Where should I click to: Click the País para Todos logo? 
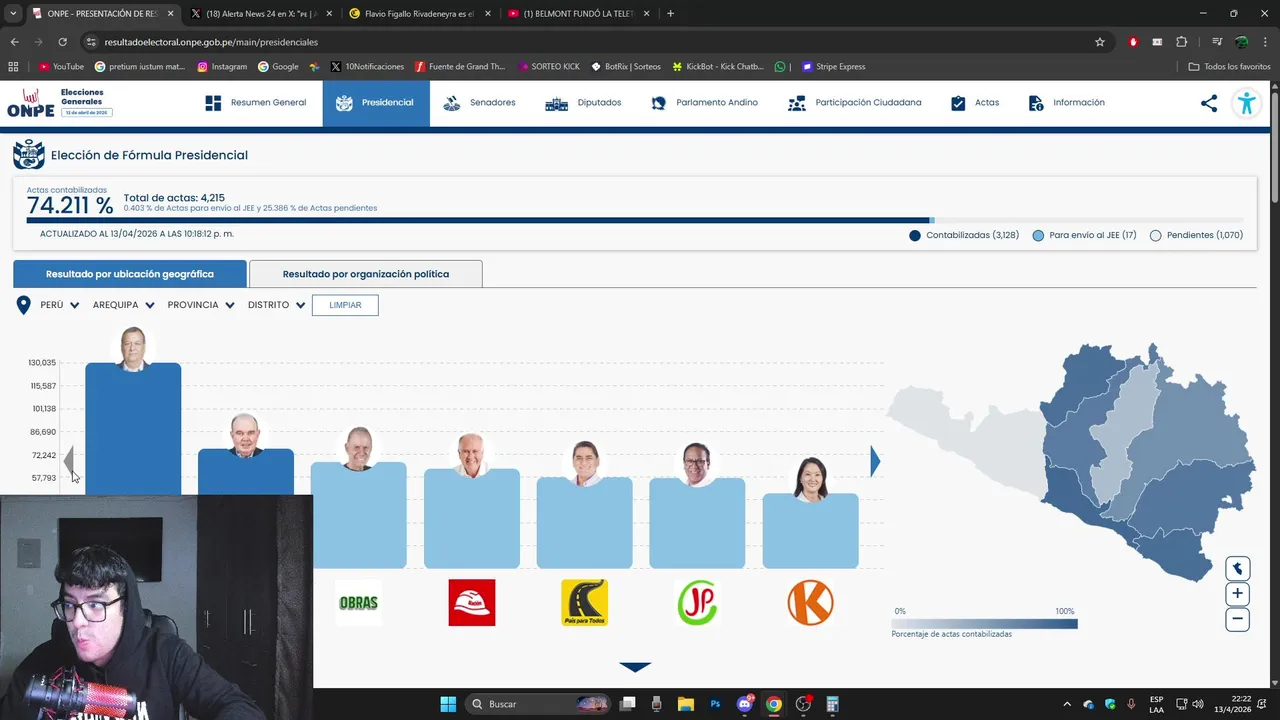click(584, 603)
